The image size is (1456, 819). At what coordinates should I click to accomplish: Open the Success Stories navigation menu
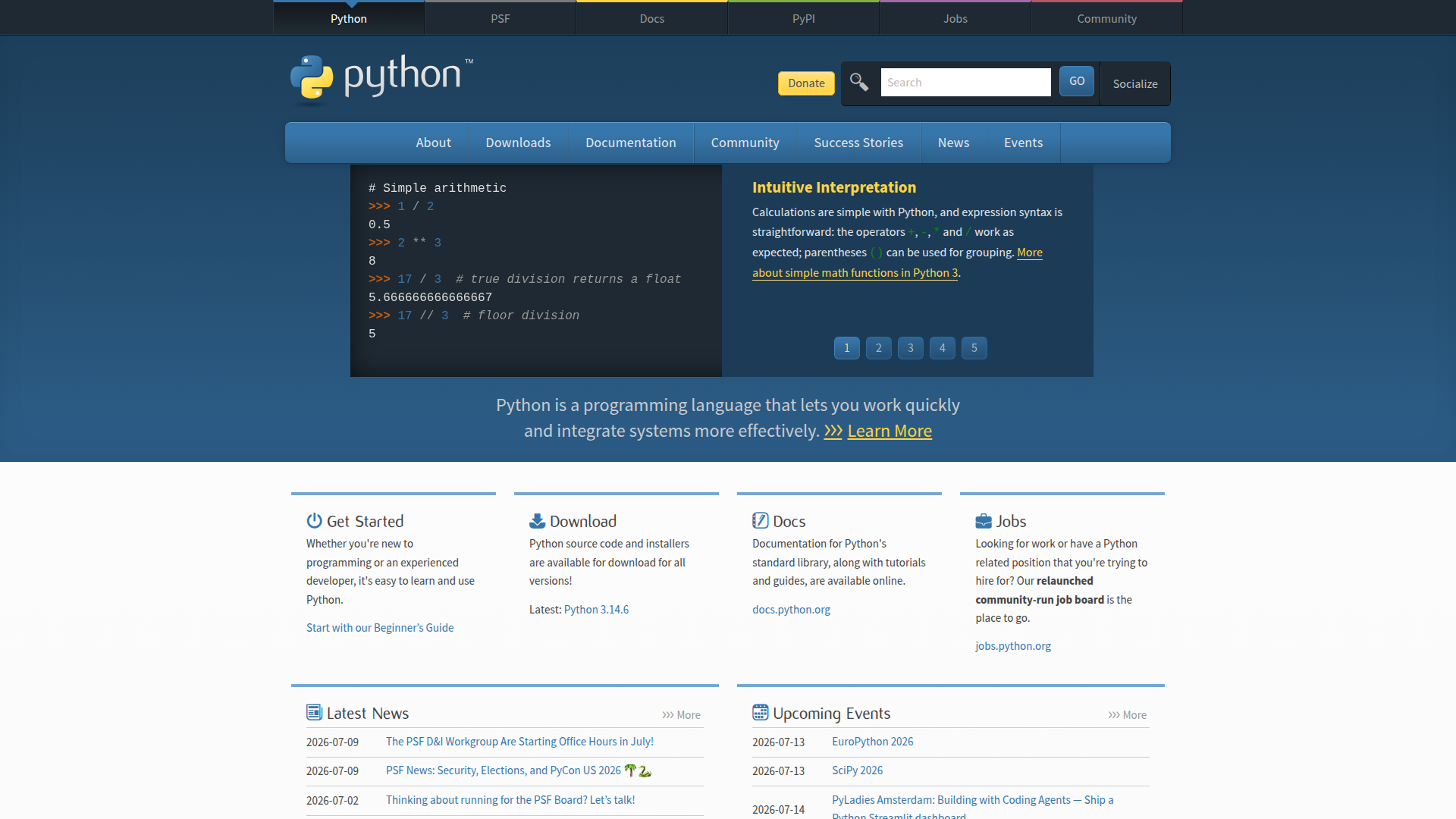[858, 143]
